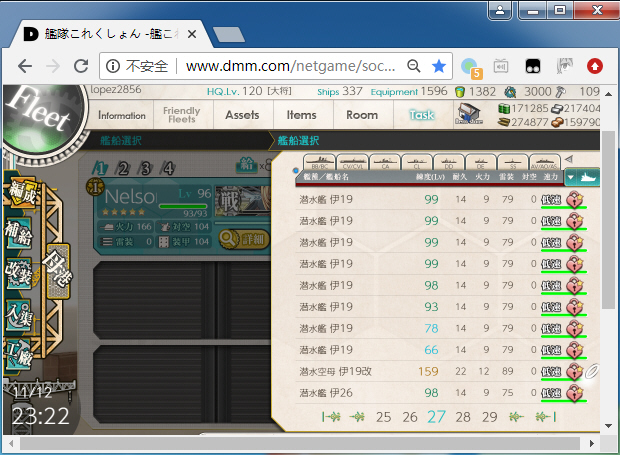Click the ship silhouette sort icon
This screenshot has width=620, height=455.
[x=588, y=177]
